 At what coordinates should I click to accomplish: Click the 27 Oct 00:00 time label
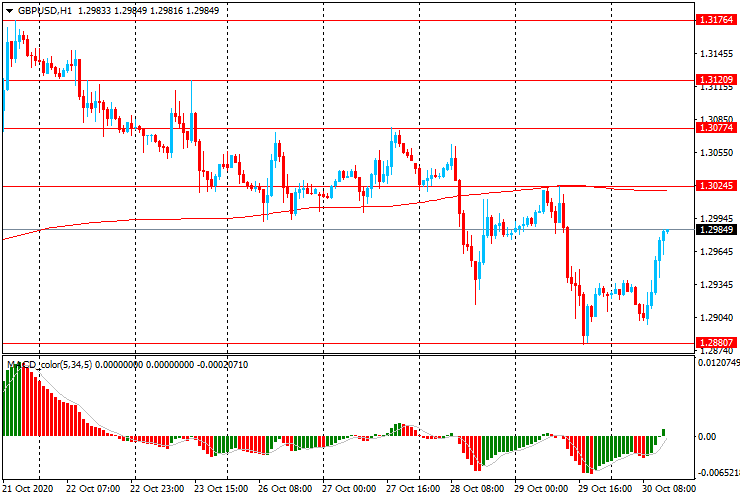point(349,488)
